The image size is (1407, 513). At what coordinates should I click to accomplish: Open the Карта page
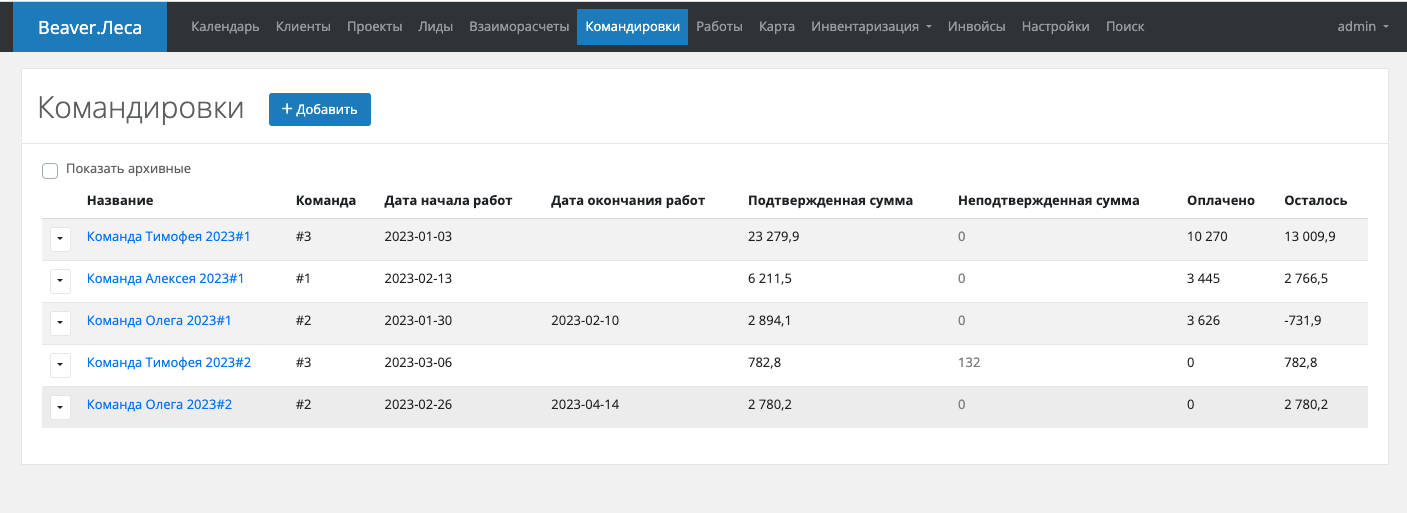(776, 27)
